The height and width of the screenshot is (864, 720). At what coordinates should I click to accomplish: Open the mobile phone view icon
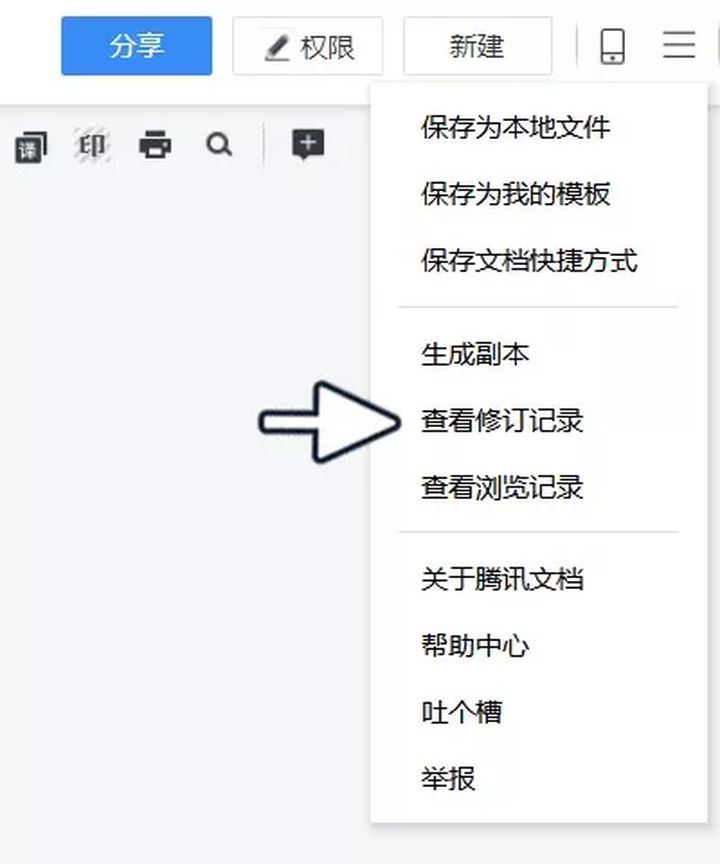tap(612, 46)
